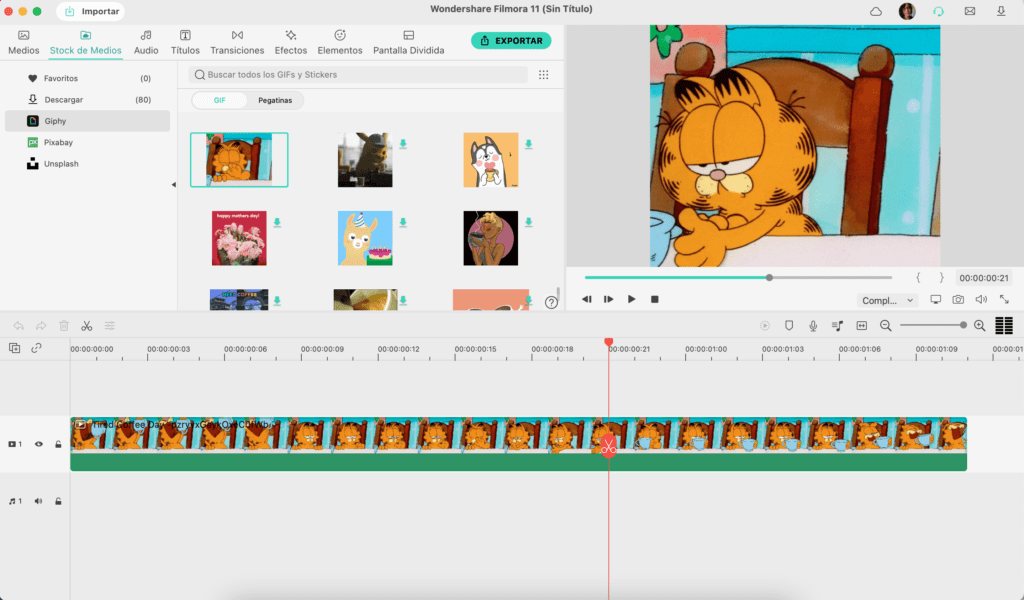Open the Transiciones tab
1024x600 pixels.
(237, 42)
